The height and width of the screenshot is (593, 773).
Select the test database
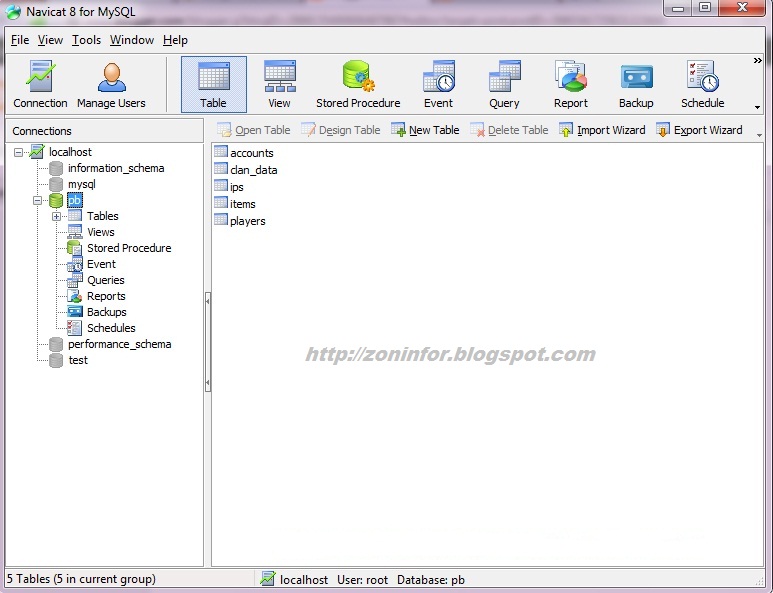click(78, 360)
